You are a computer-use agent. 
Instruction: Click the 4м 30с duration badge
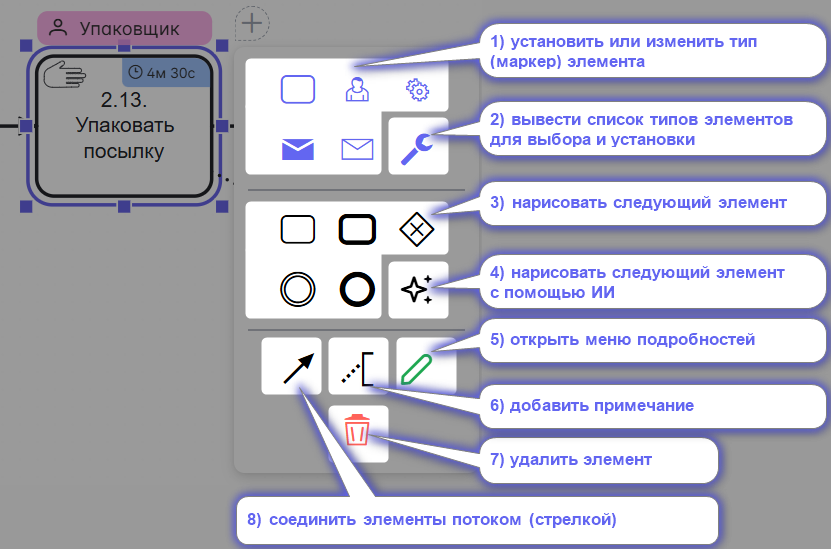tap(166, 73)
